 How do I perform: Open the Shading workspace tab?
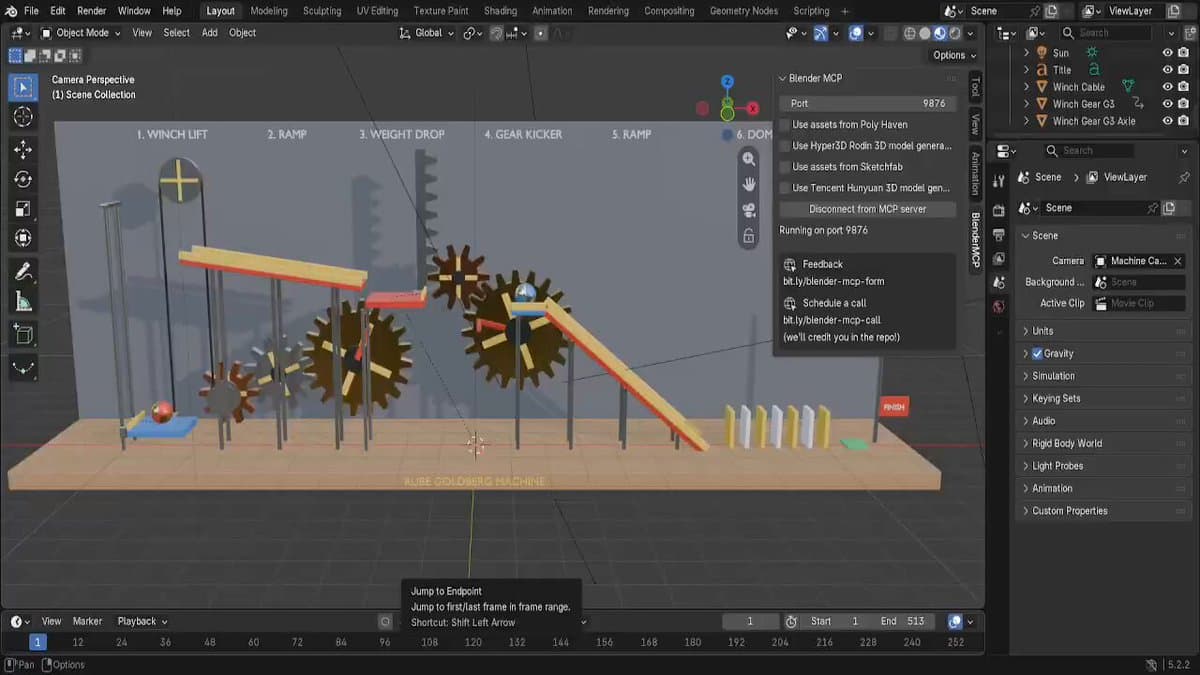click(500, 11)
